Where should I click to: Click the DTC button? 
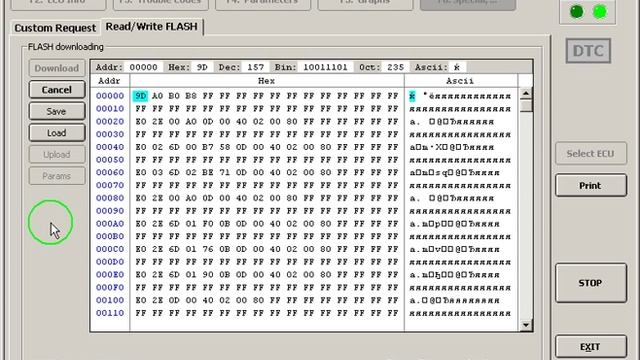588,51
